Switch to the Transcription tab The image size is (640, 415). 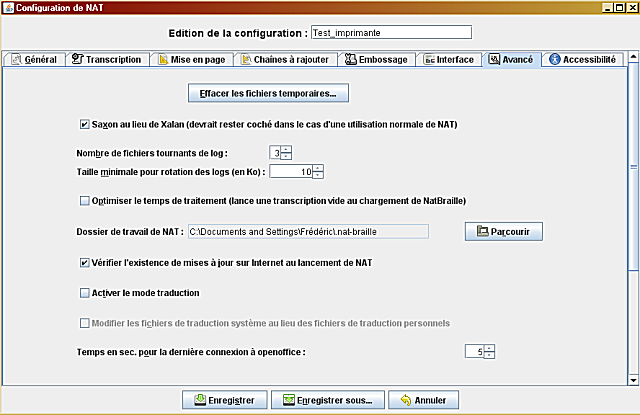point(107,60)
